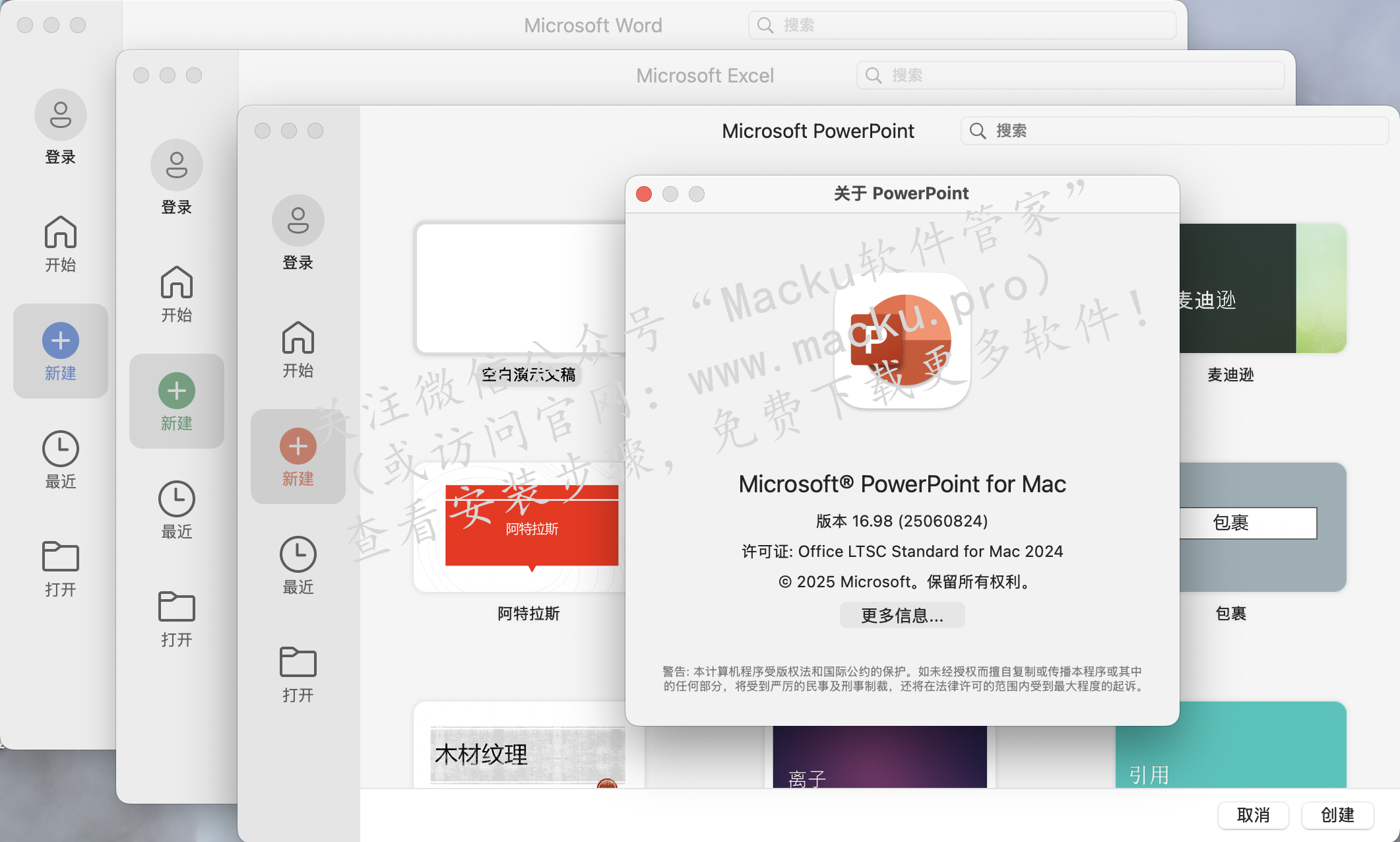Click the search magnifier in Word window
Viewport: 1400px width, 842px height.
[x=765, y=25]
